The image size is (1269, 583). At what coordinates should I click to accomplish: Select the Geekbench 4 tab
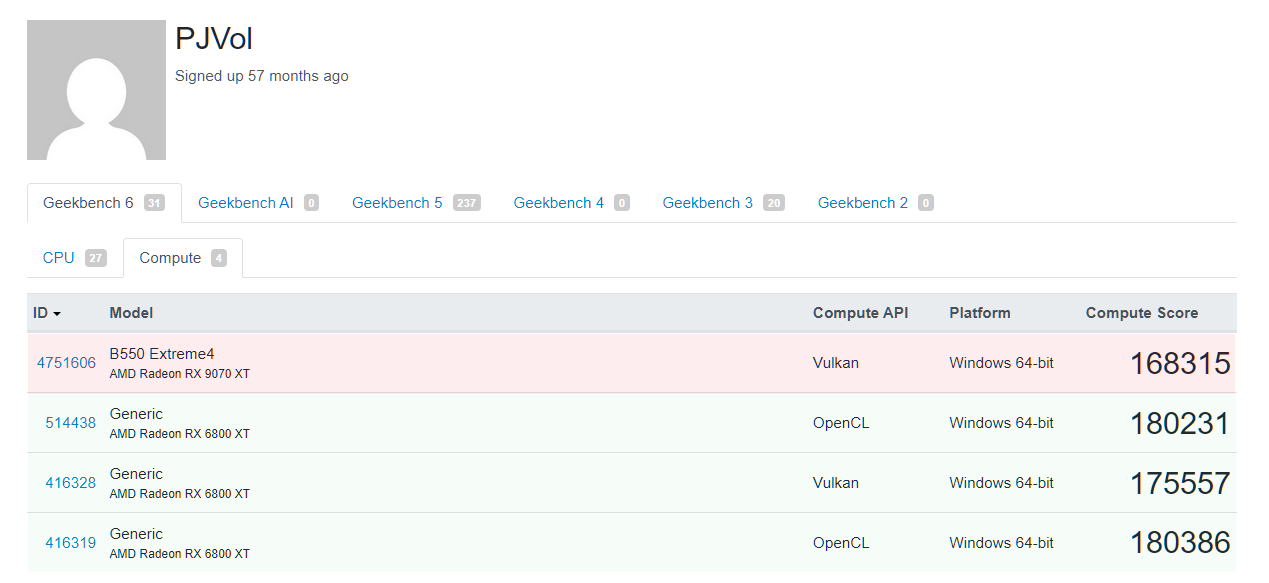point(559,203)
